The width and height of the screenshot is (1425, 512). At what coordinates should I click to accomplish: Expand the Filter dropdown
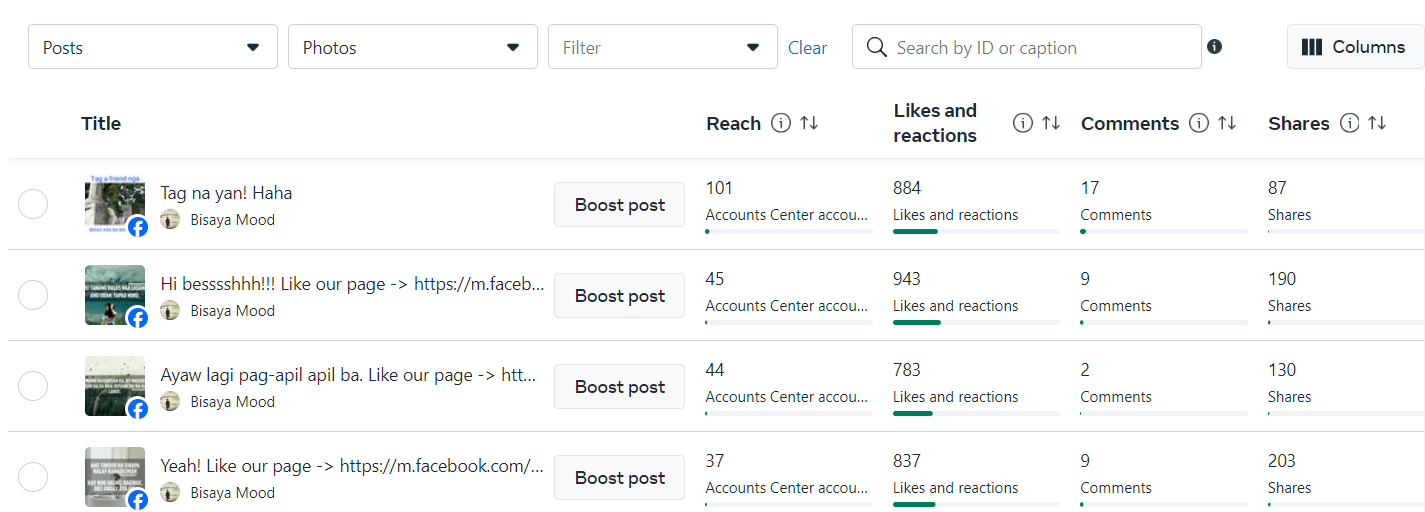[x=662, y=47]
